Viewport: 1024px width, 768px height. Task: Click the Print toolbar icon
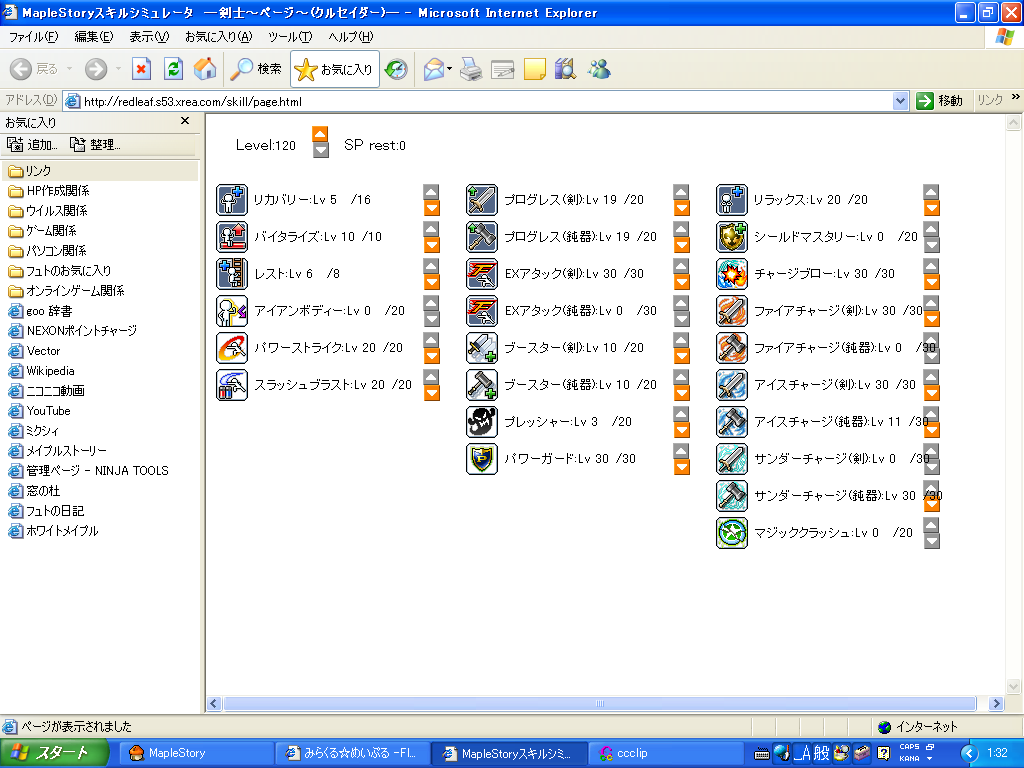click(470, 69)
